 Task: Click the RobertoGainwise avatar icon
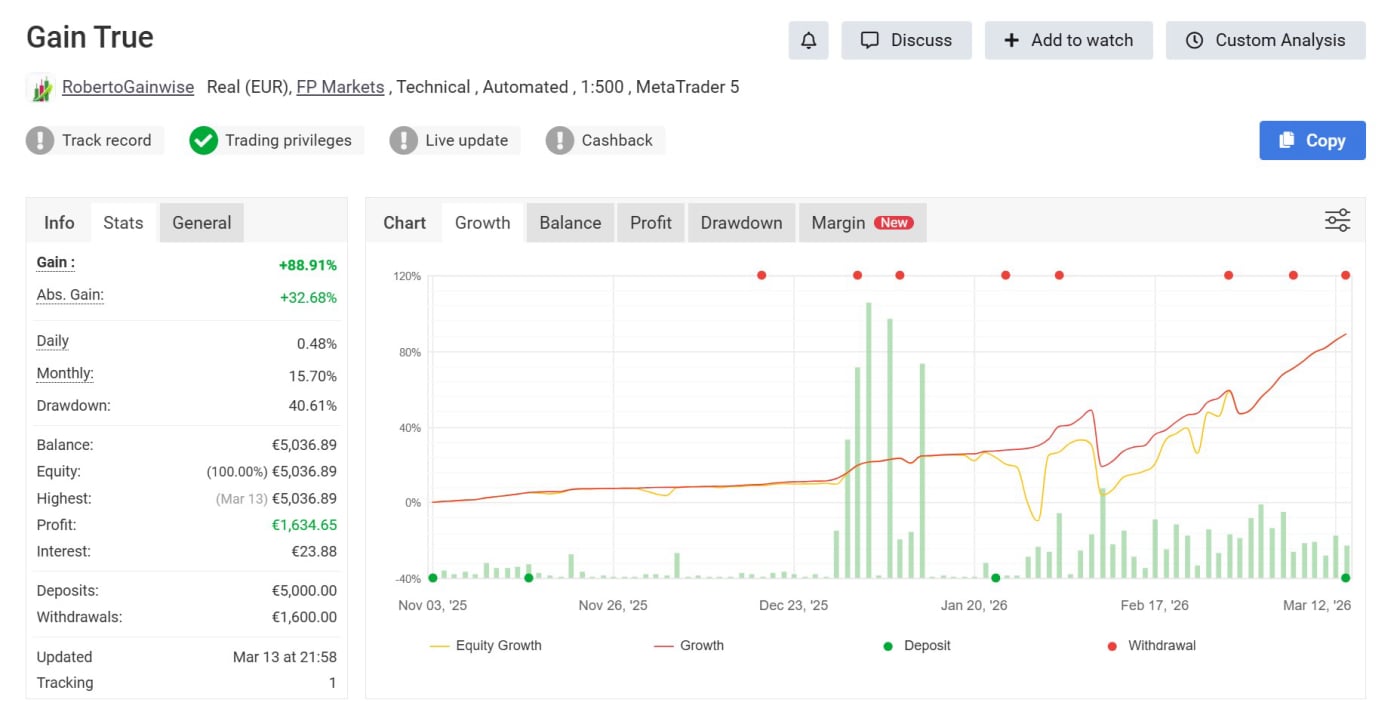point(40,88)
